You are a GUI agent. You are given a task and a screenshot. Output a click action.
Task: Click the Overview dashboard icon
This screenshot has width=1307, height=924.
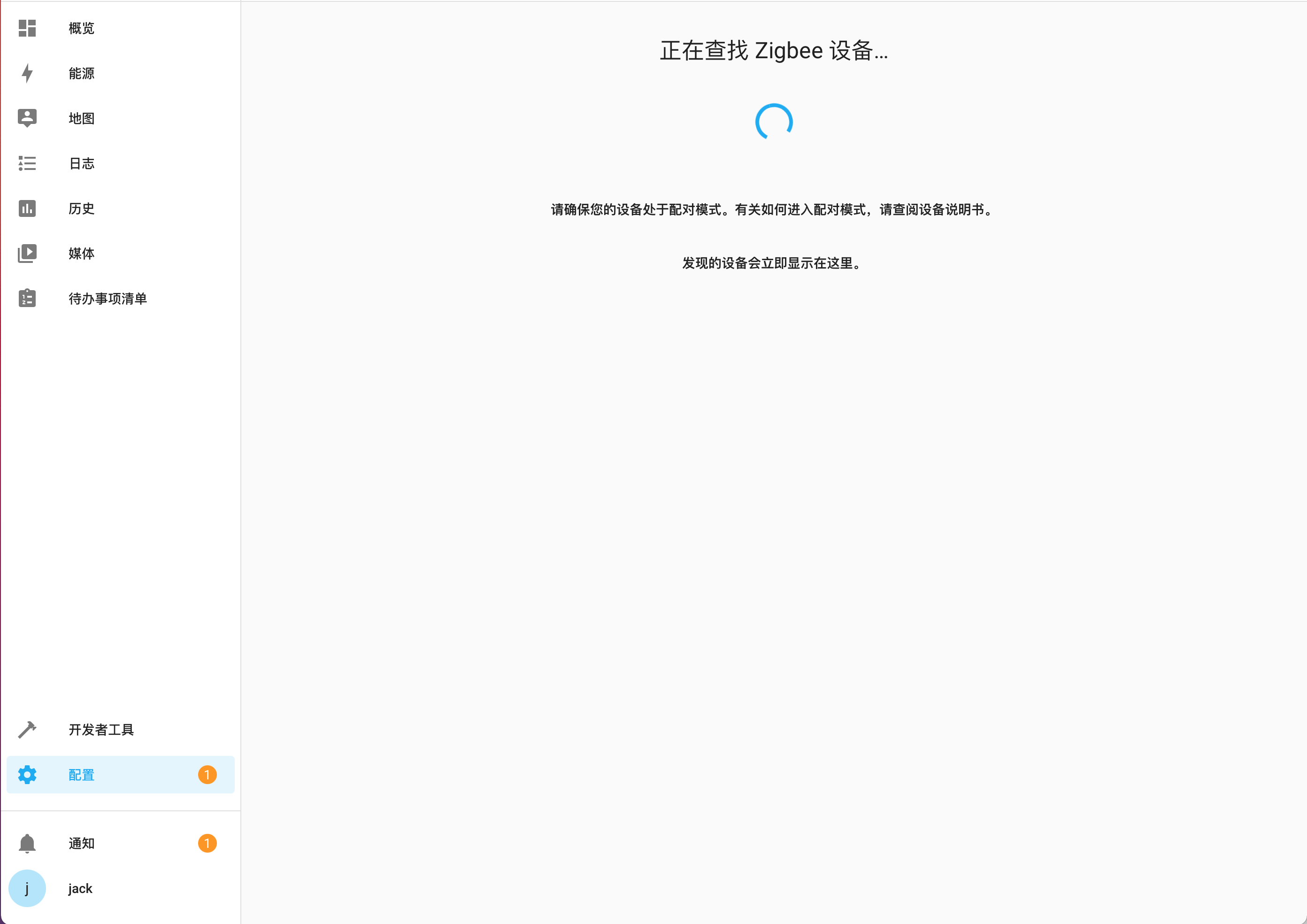(27, 28)
